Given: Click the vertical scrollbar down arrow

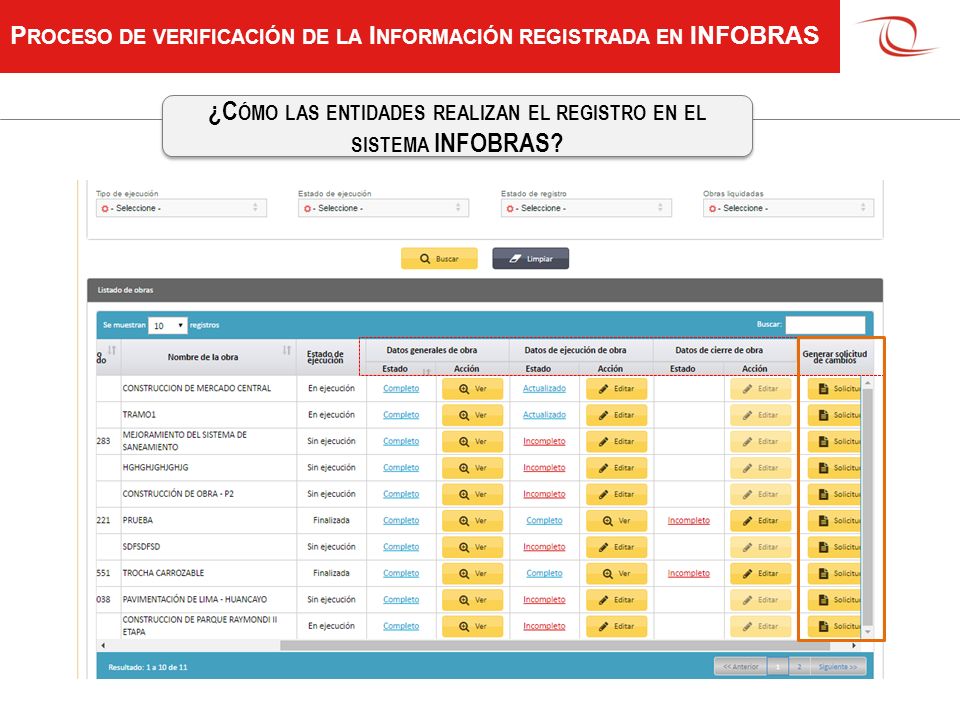Looking at the screenshot, I should pyautogui.click(x=868, y=631).
